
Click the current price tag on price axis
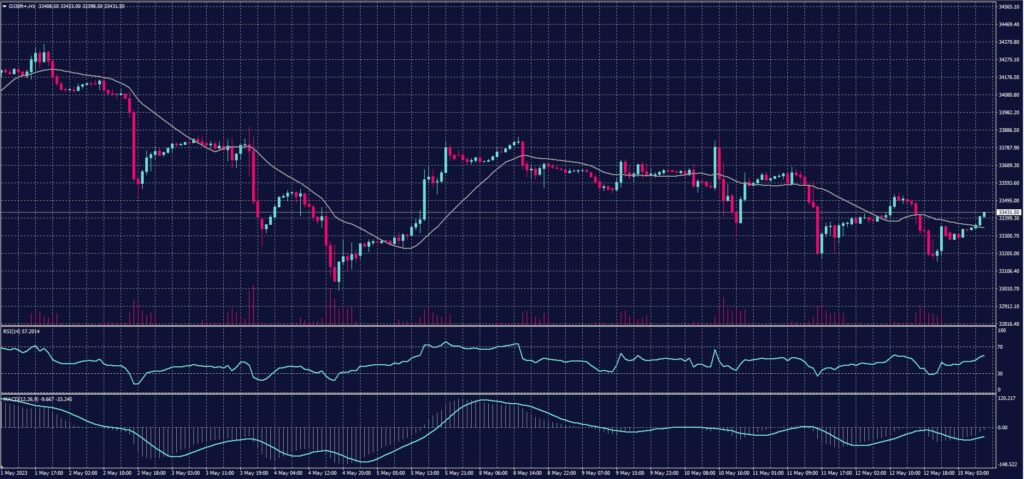point(1006,212)
